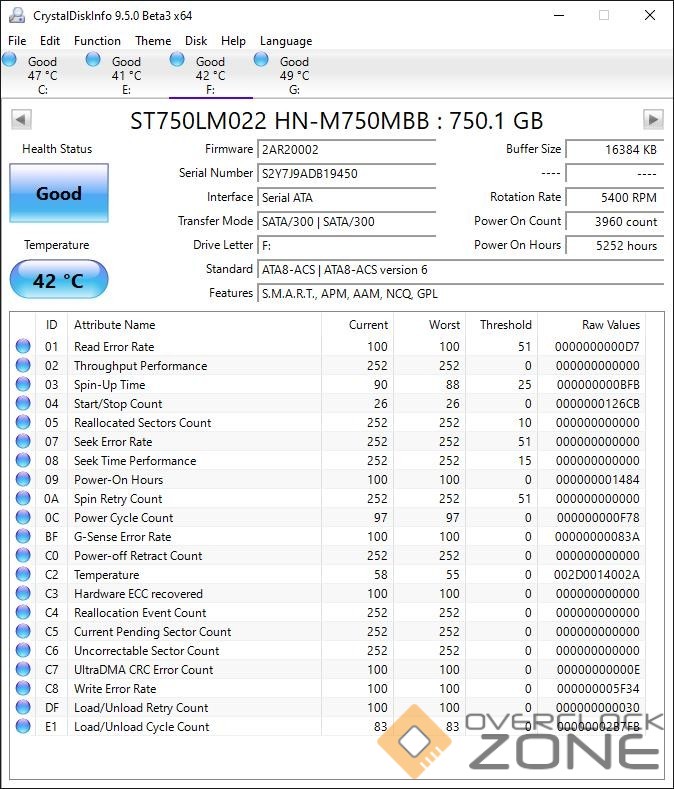Click status orb for Read Error Rate
Image resolution: width=674 pixels, height=789 pixels.
23,347
